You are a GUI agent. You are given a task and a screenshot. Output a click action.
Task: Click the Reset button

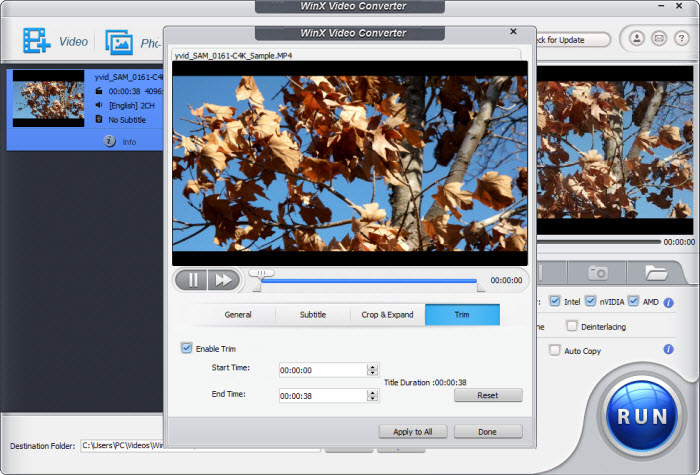tap(488, 395)
